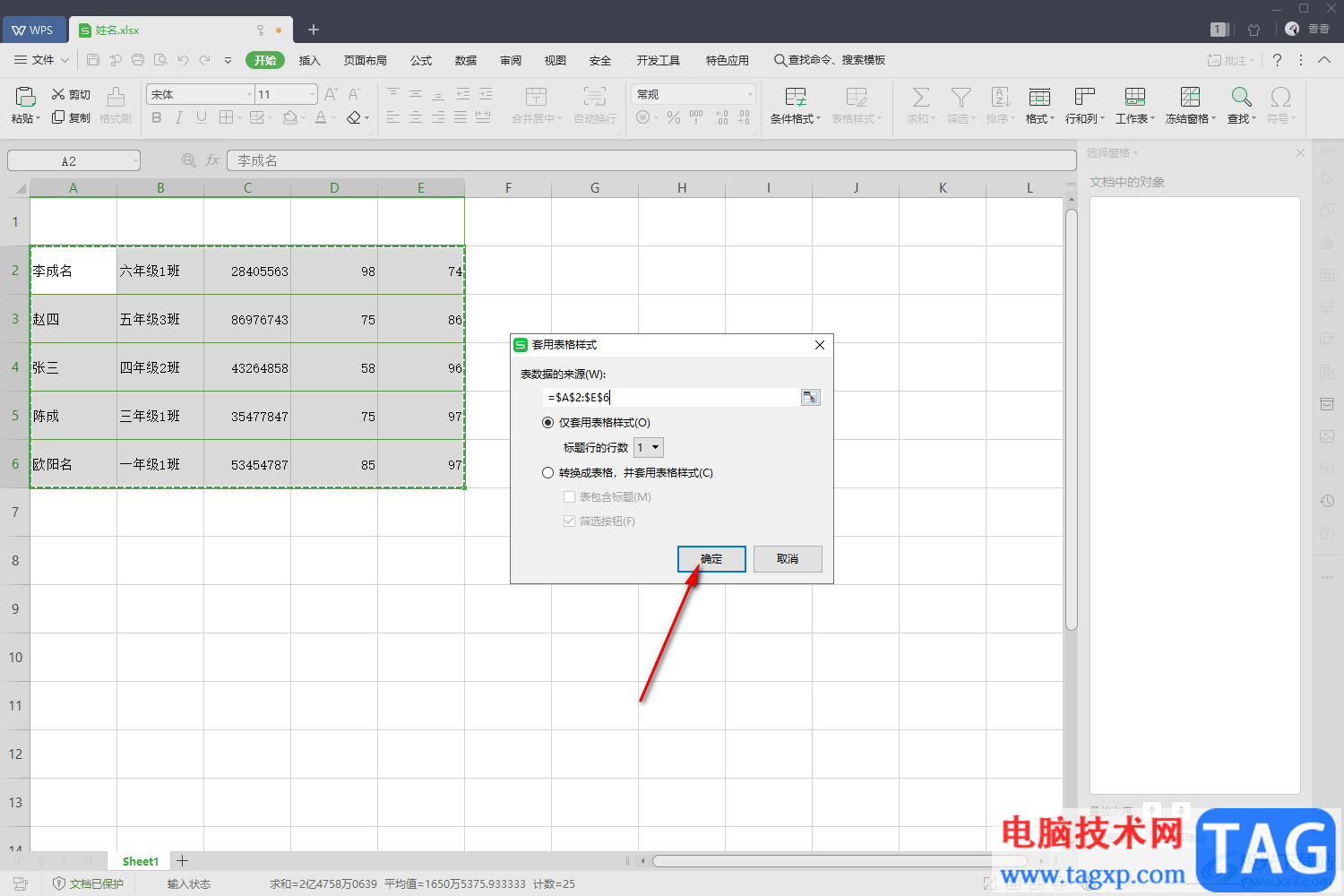Cancel the table style dialog
This screenshot has width=1344, height=896.
(788, 558)
